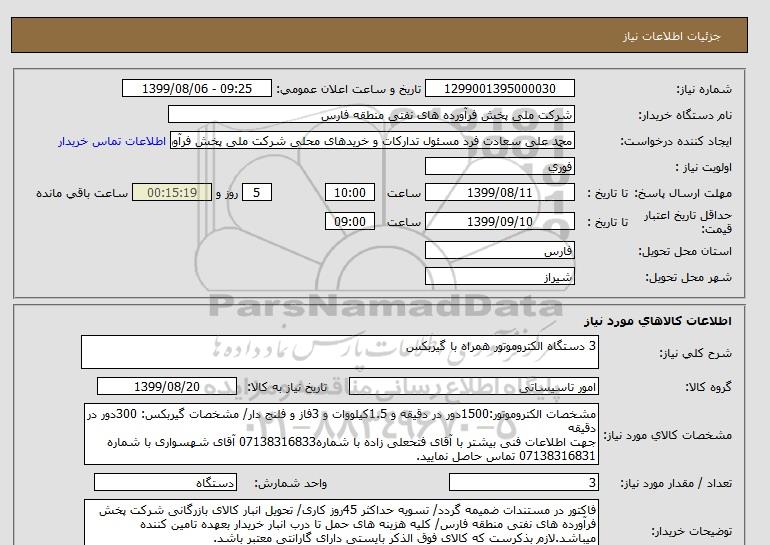The image size is (770, 545).
Task: Click the label گروه کالا
Action: (x=708, y=387)
